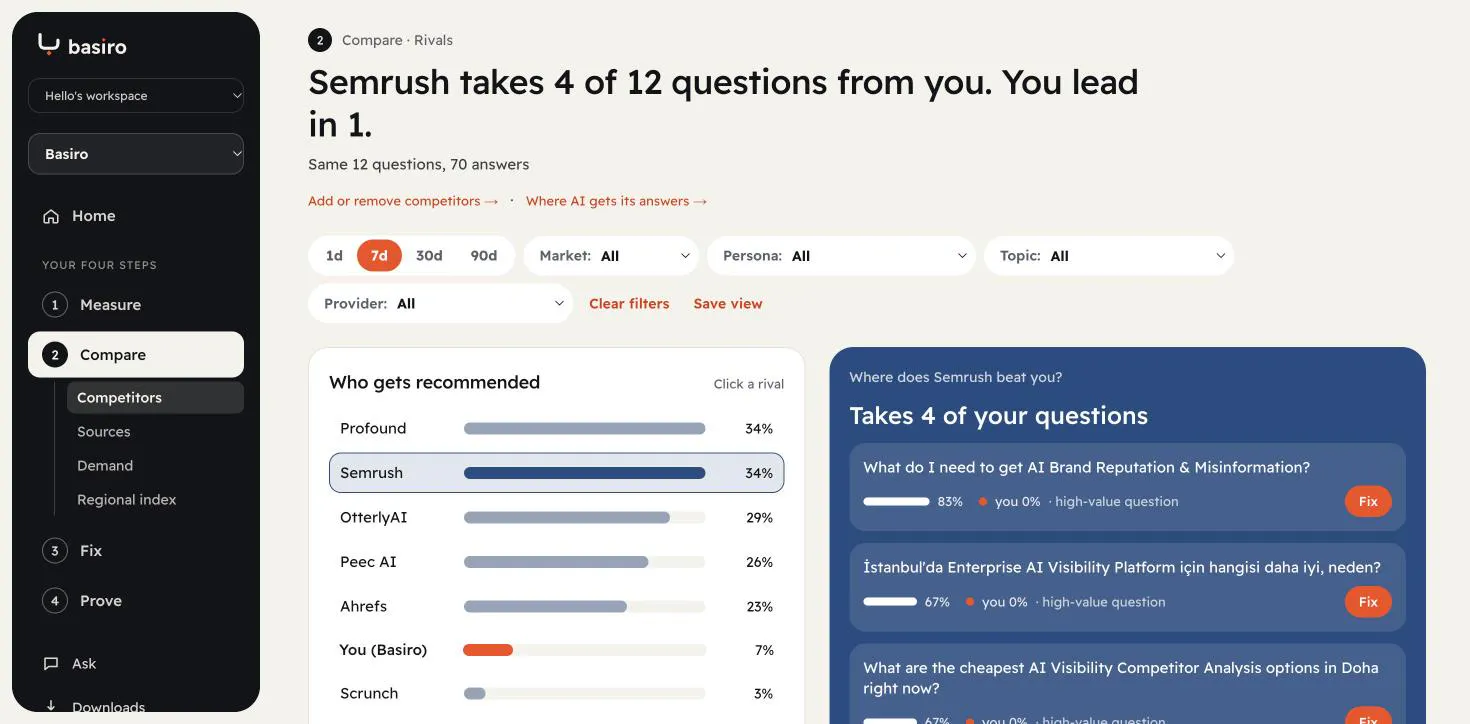The height and width of the screenshot is (724, 1470).
Task: Click Fix button for Brand Reputation question
Action: tap(1368, 502)
